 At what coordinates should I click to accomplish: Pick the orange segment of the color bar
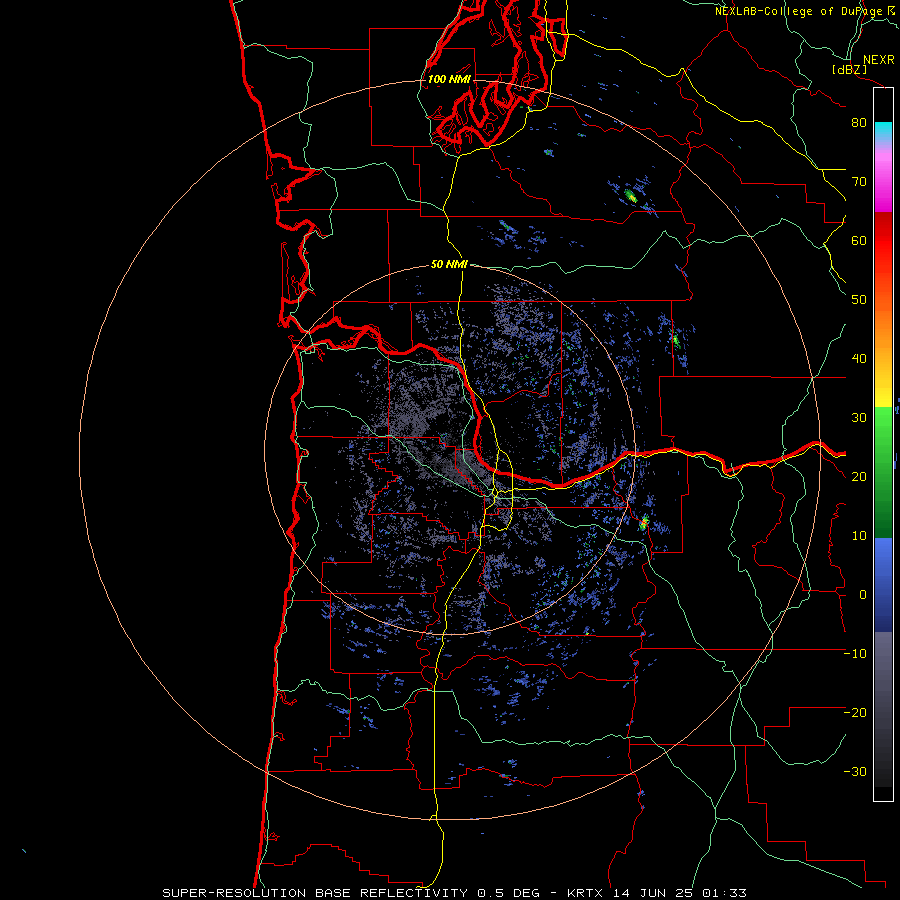[x=883, y=336]
